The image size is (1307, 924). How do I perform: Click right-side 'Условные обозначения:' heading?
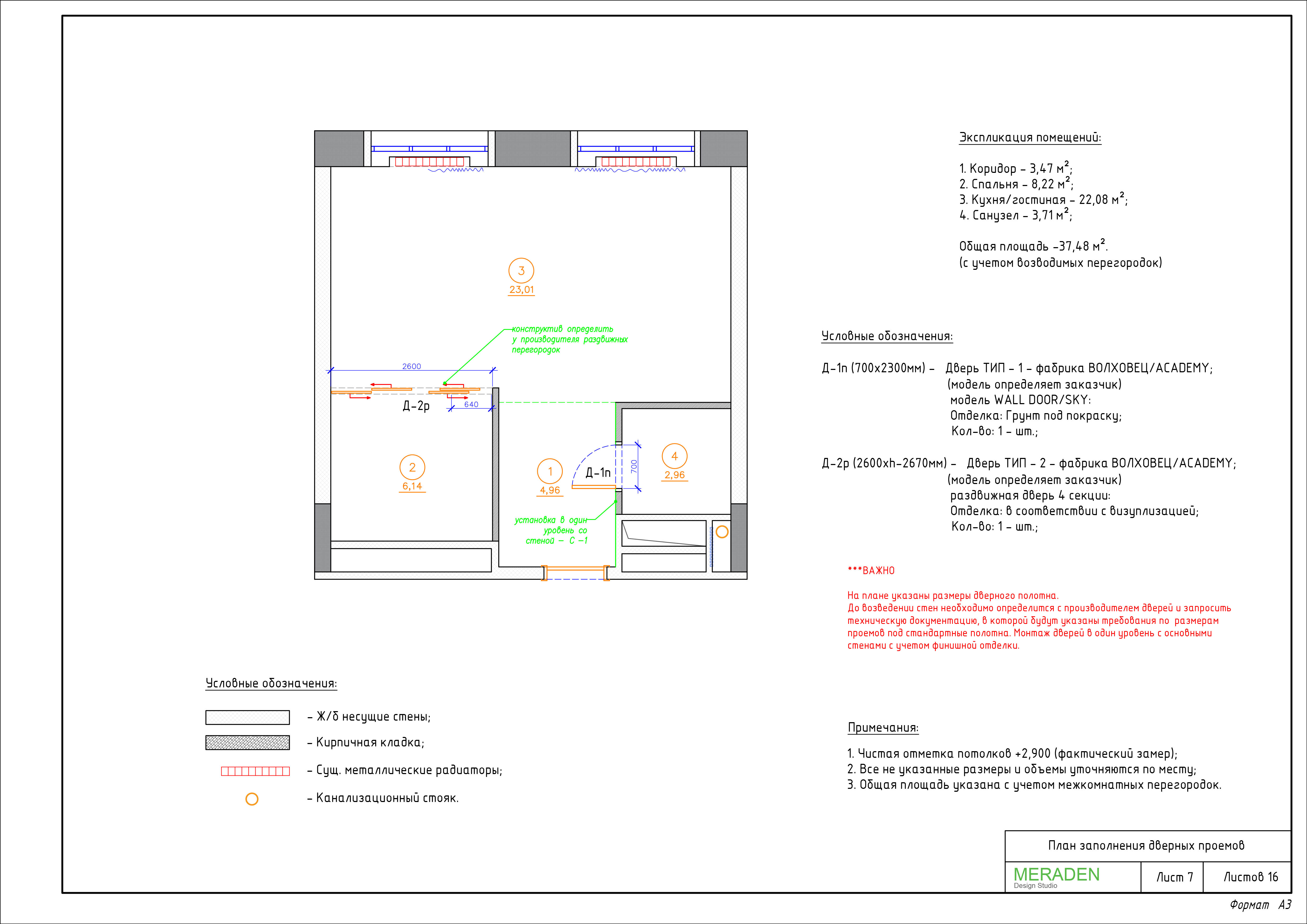tap(887, 336)
